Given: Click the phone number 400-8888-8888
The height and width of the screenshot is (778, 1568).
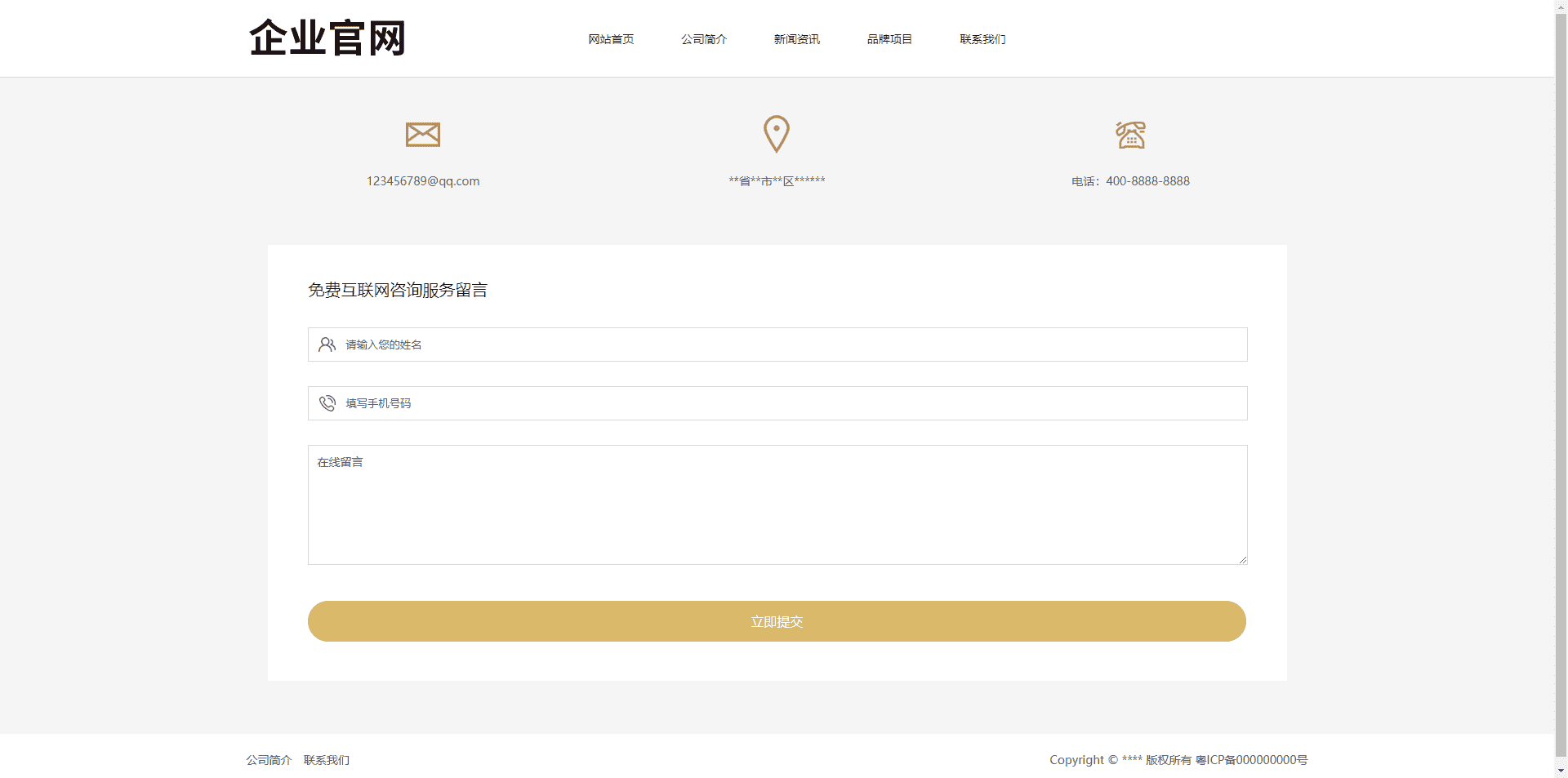Looking at the screenshot, I should (x=1147, y=181).
